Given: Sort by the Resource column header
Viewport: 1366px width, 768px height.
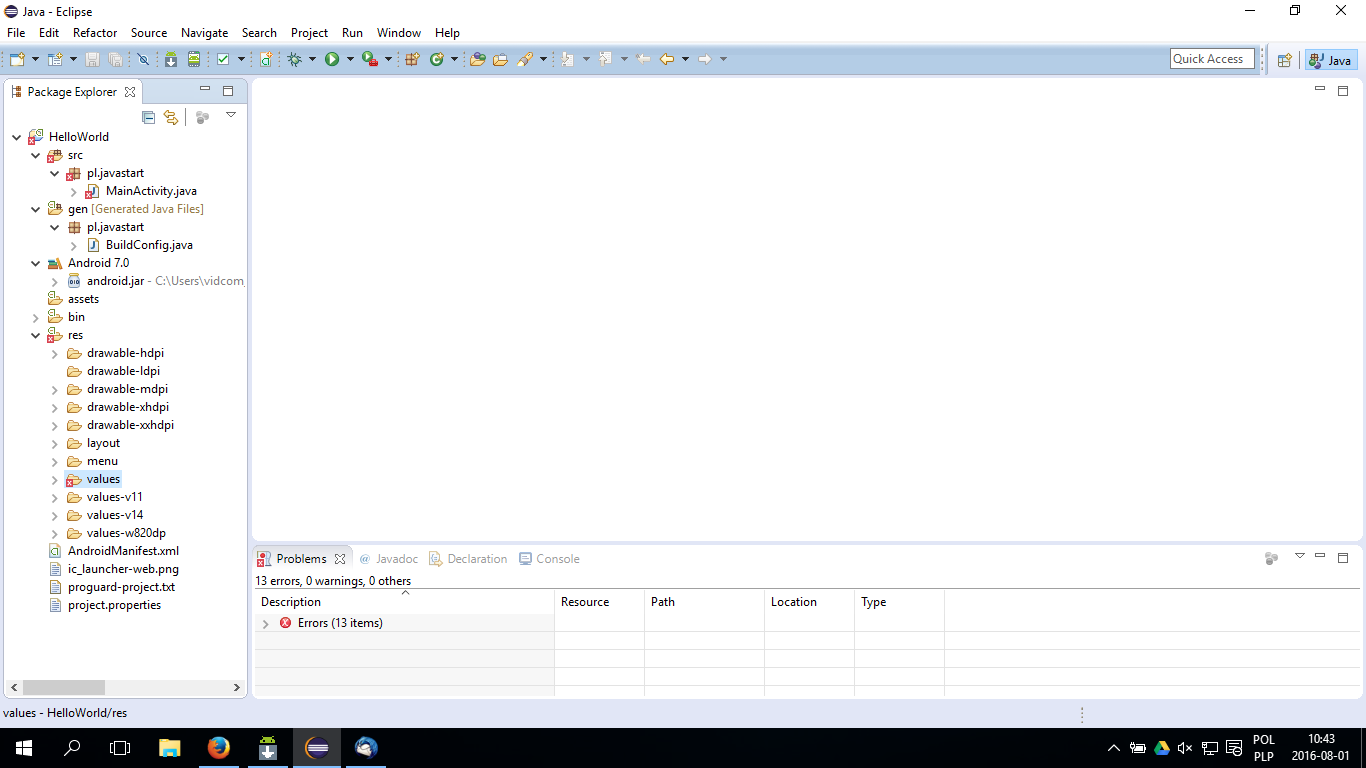Looking at the screenshot, I should coord(599,602).
